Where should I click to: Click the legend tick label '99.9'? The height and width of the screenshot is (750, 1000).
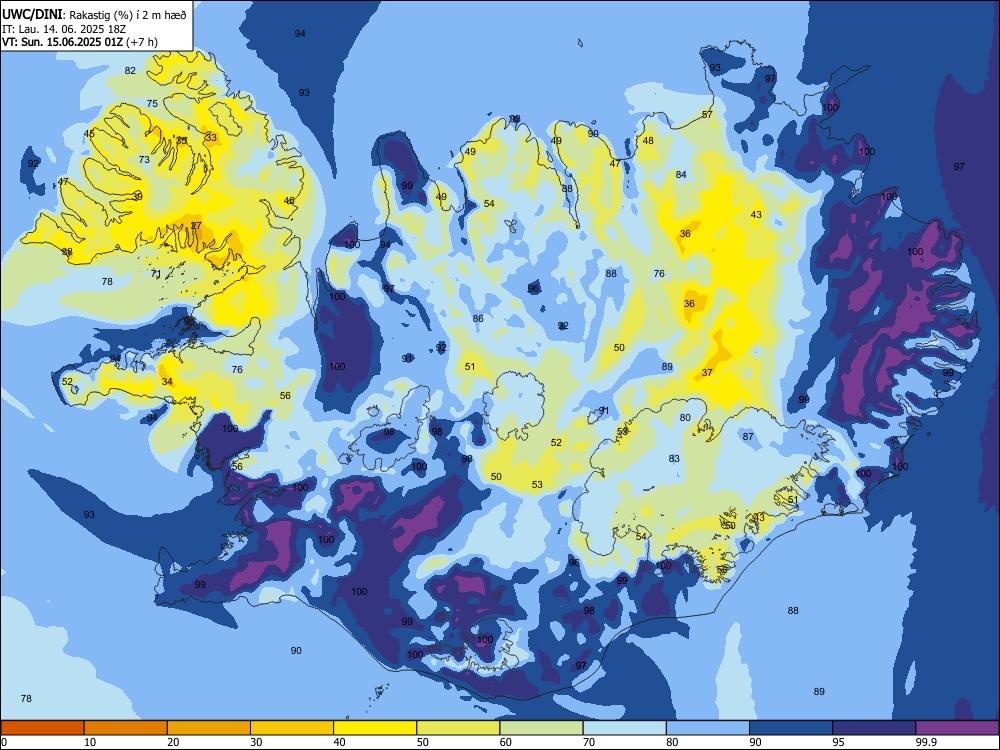(x=925, y=742)
